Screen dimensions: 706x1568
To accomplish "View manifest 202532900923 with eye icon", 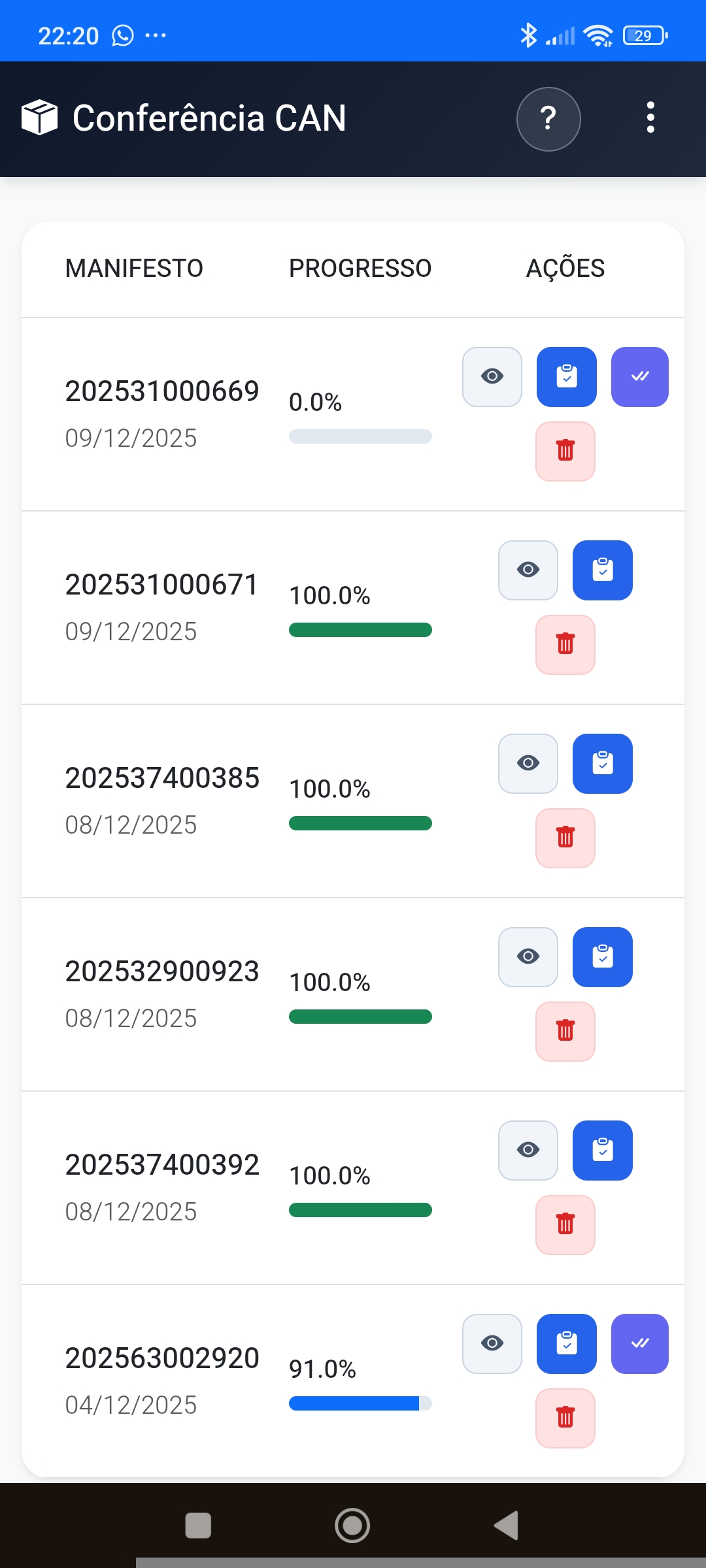I will click(528, 957).
